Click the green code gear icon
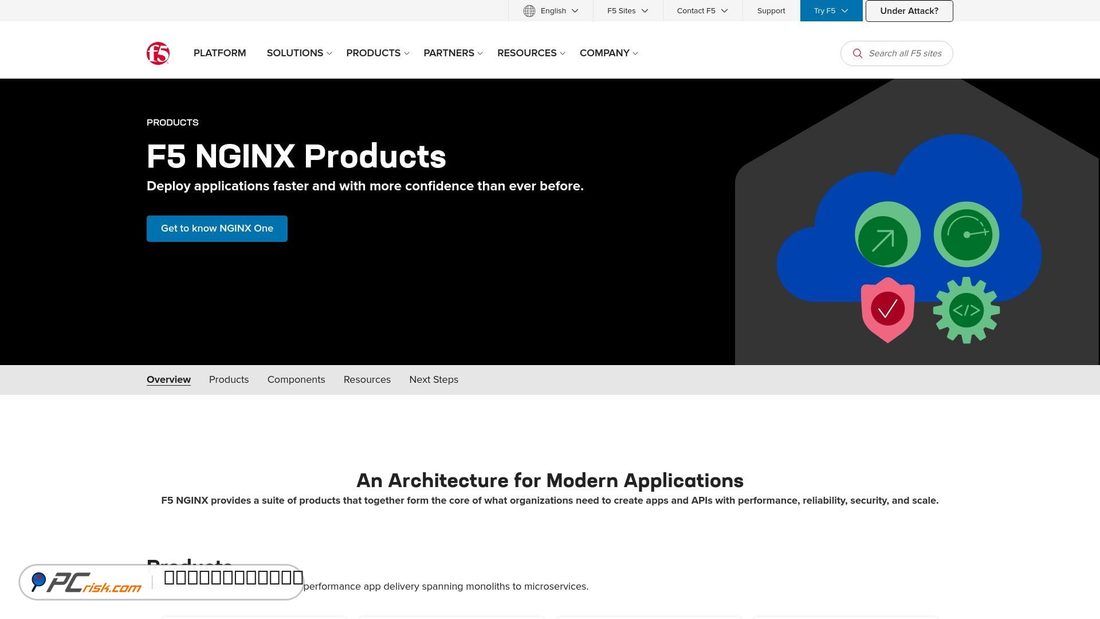 966,310
